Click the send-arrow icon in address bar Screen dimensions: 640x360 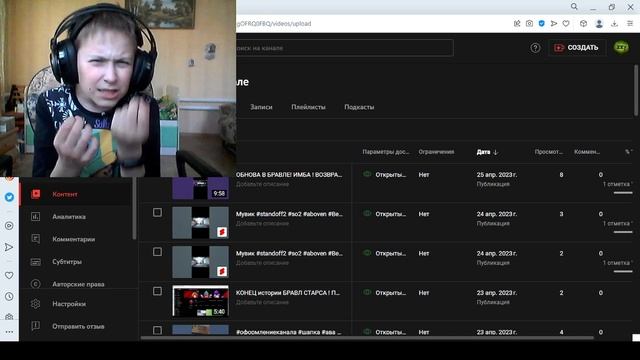click(x=553, y=24)
